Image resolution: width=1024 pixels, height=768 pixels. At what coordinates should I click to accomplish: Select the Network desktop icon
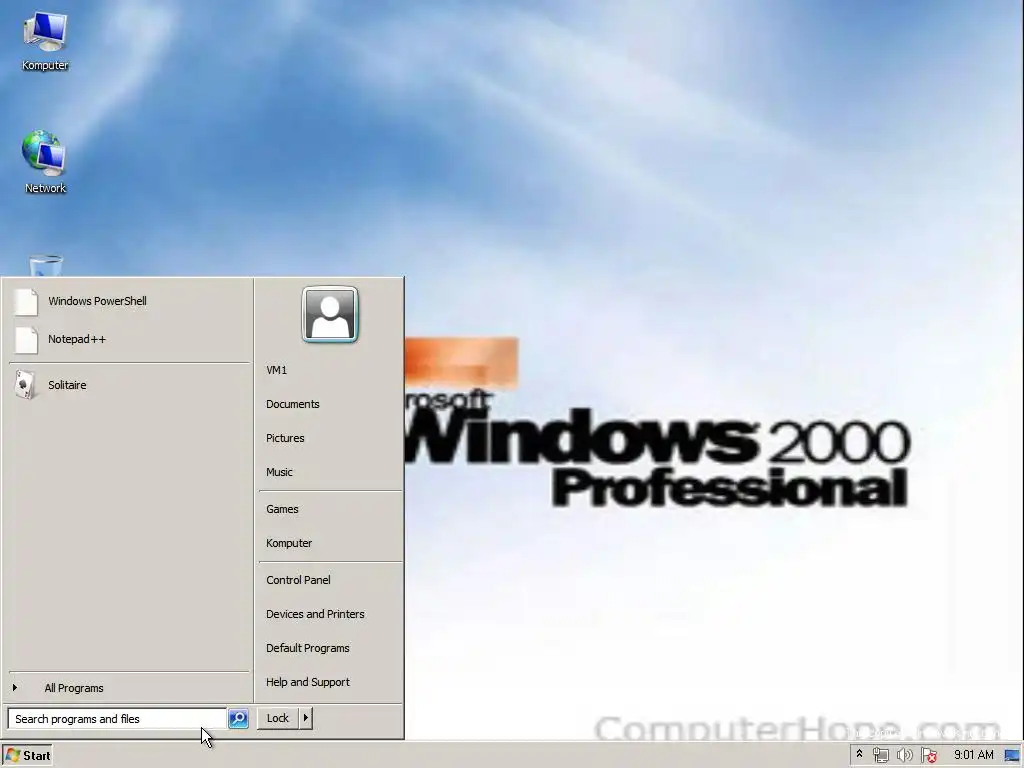tap(44, 161)
